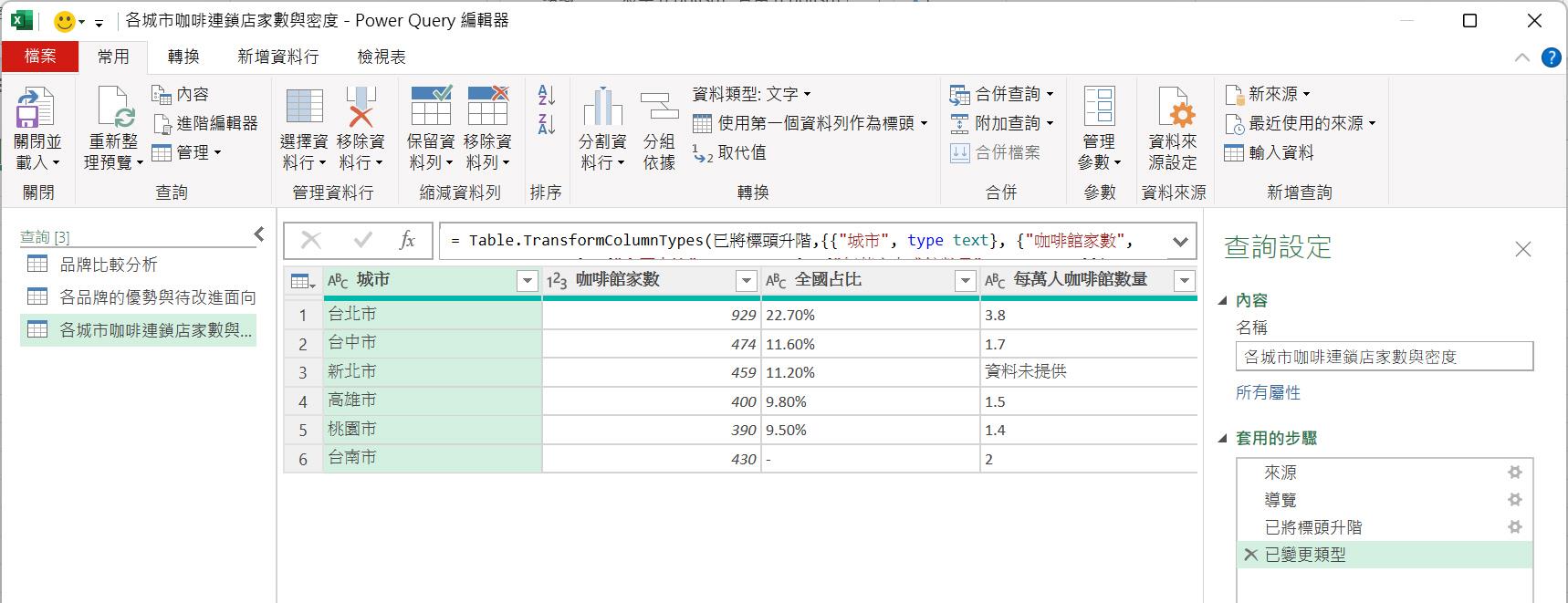Click the 重新整理預覽 refresh icon
1568x603 pixels.
point(114,109)
